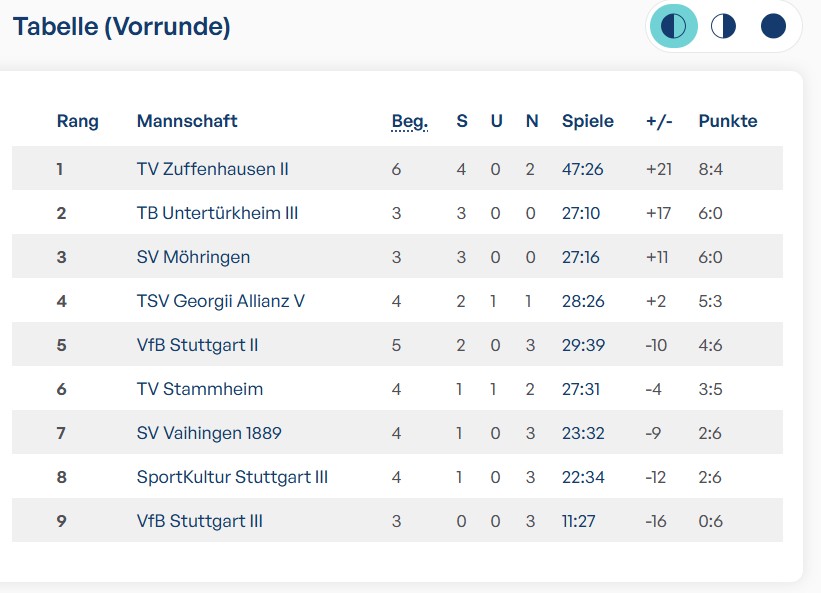Click the Spiele column header
Screen dimensions: 821x593
tap(588, 121)
